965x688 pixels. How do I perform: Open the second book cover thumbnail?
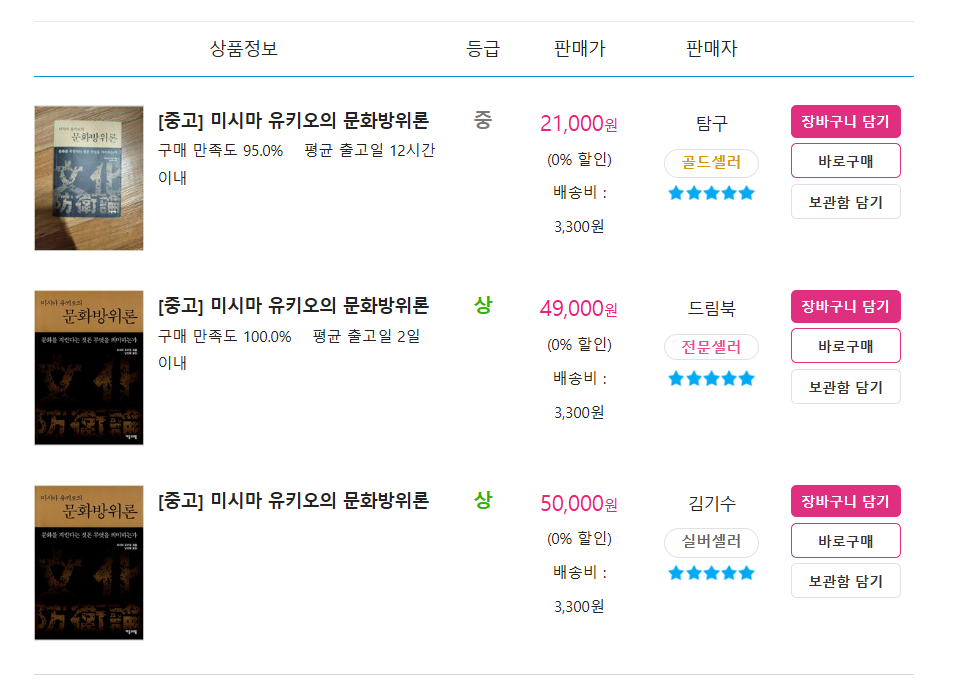pyautogui.click(x=89, y=368)
